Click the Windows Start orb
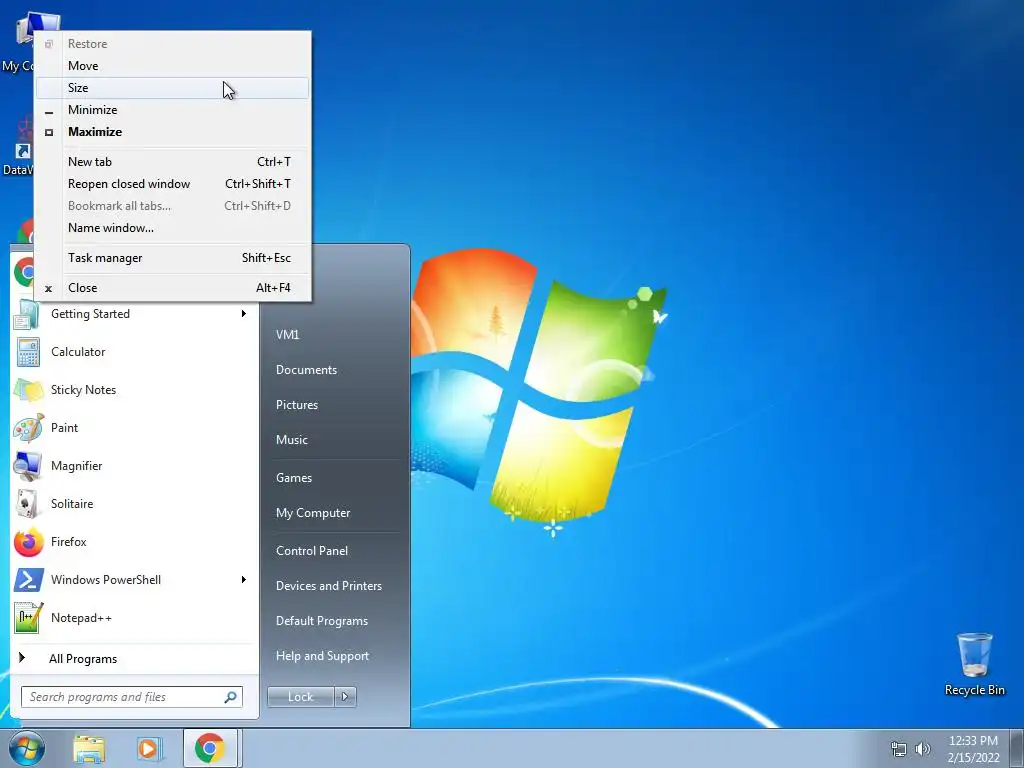The image size is (1024, 768). [27, 748]
